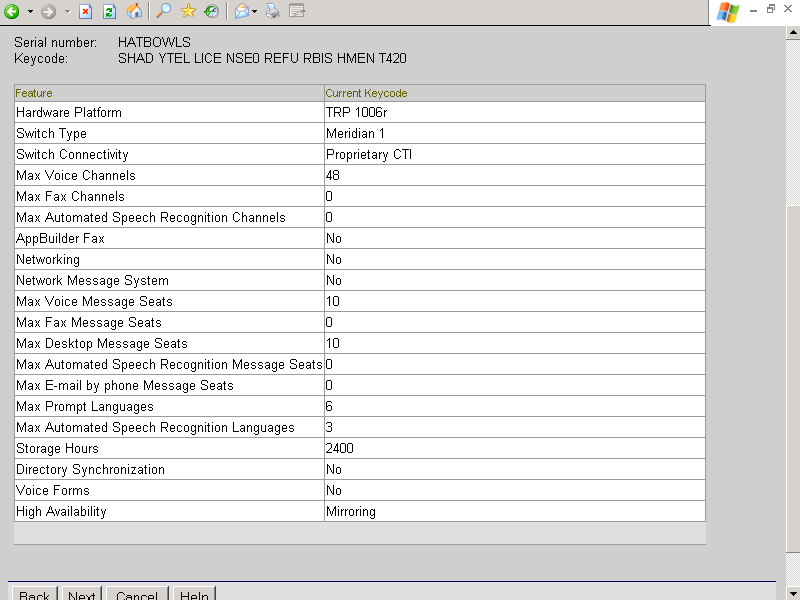Print the page with printer icon

(x=272, y=11)
